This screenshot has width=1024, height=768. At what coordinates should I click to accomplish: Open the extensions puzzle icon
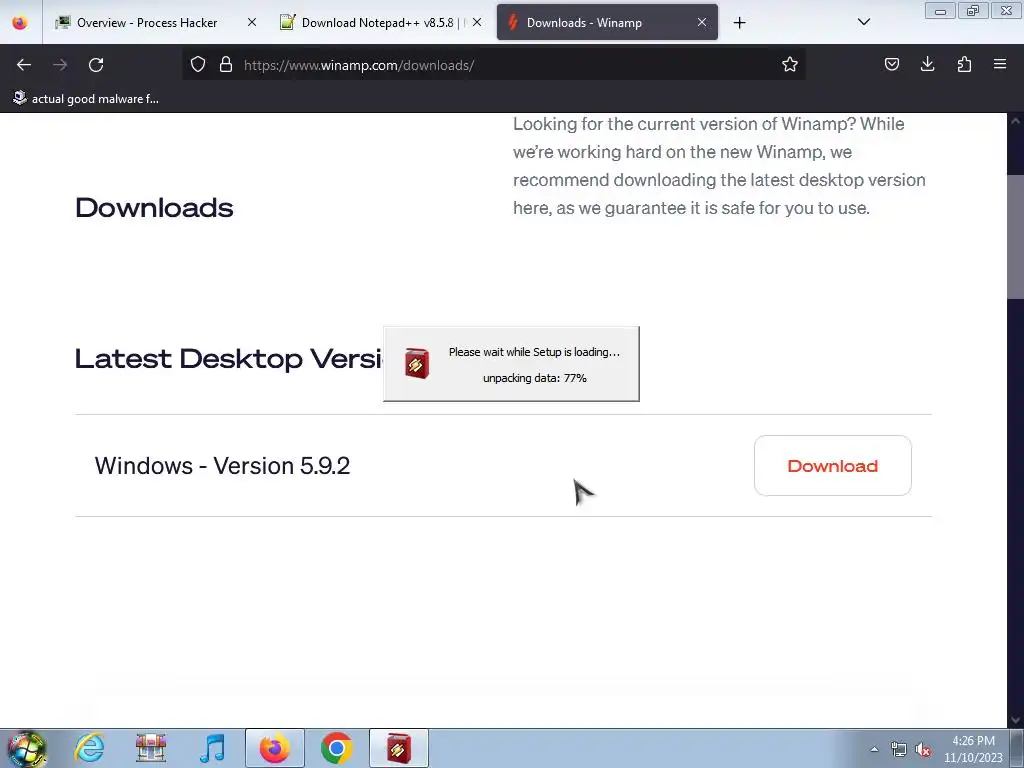964,64
